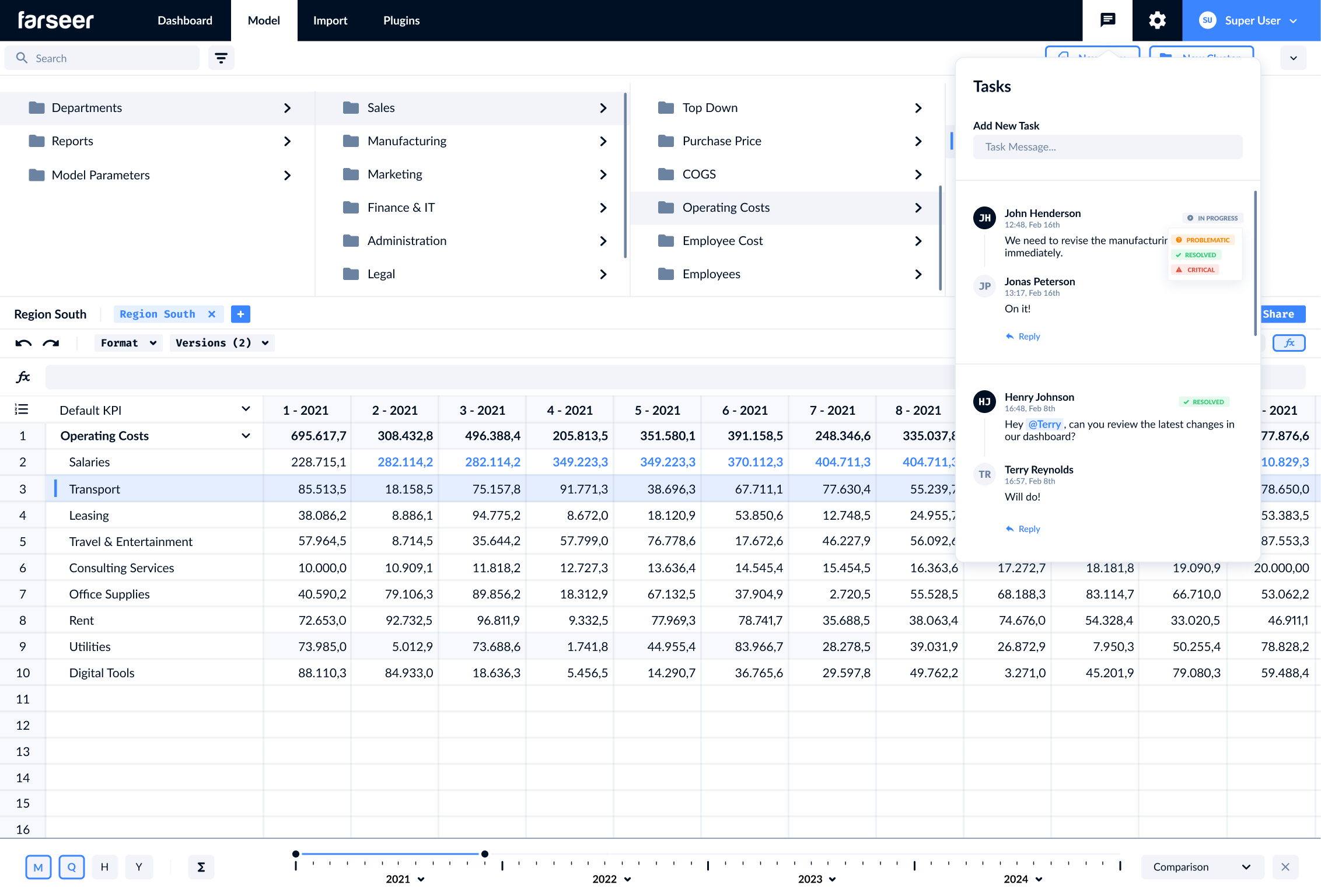Collapse the Operating Costs row group
The image size is (1321, 896).
(246, 436)
